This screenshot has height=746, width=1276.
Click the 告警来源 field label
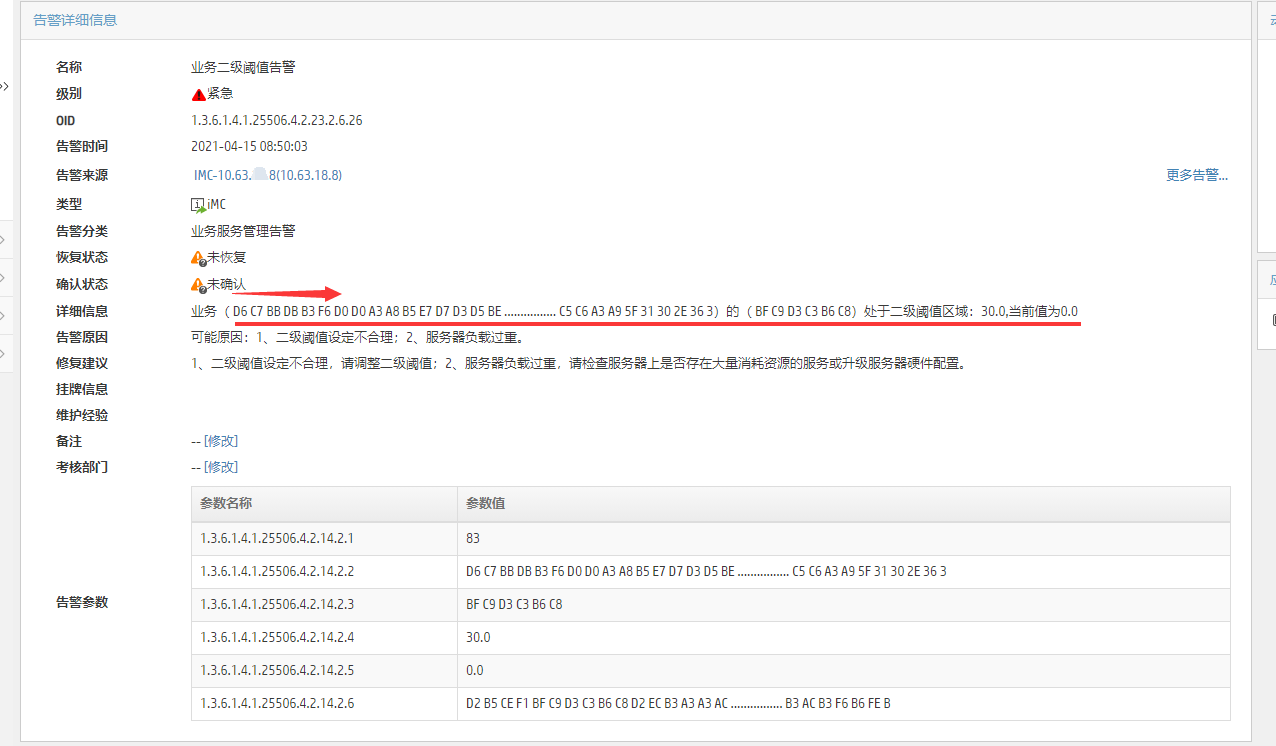coord(82,175)
